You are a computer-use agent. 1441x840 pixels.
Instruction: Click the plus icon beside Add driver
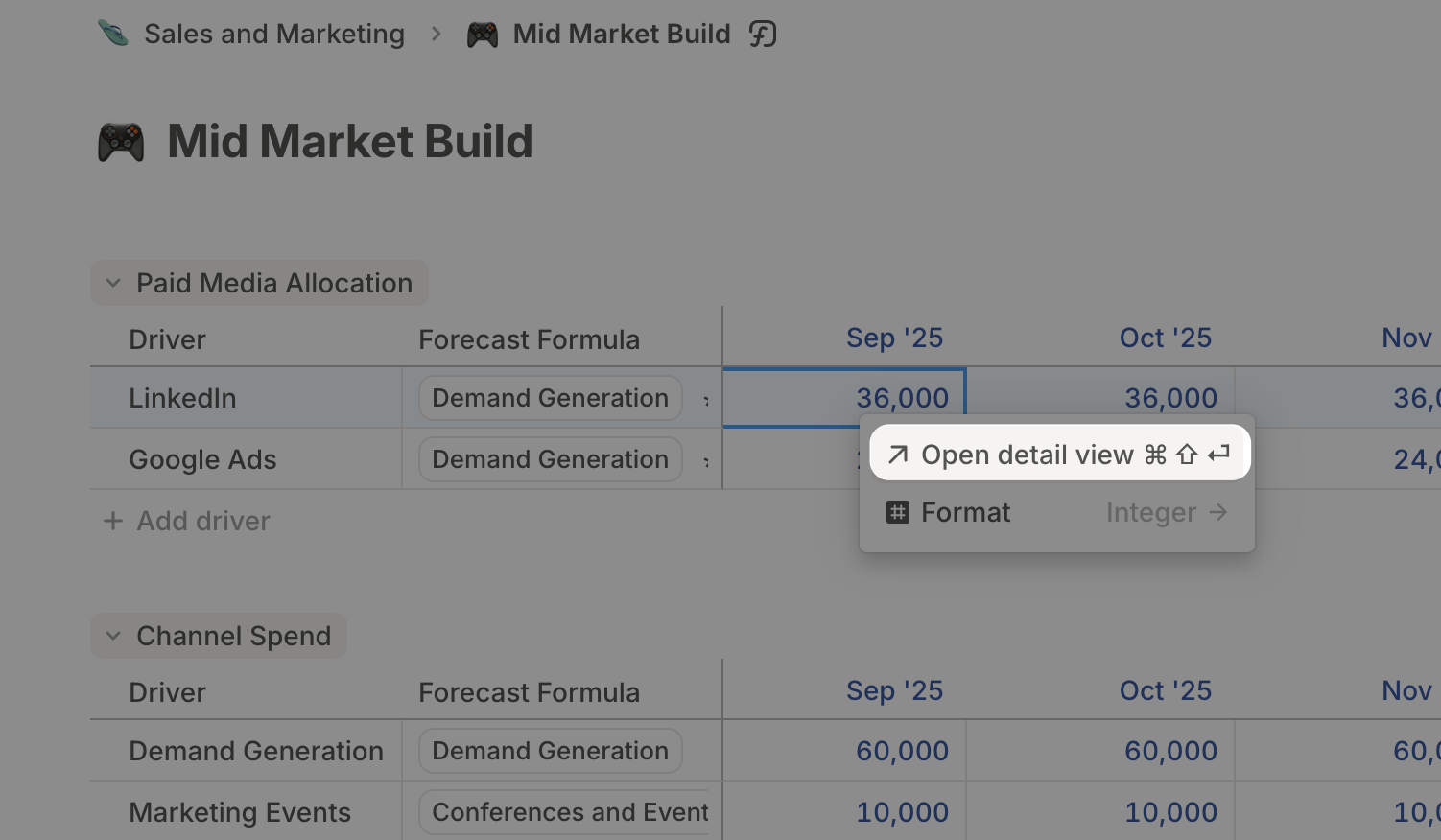tap(113, 521)
